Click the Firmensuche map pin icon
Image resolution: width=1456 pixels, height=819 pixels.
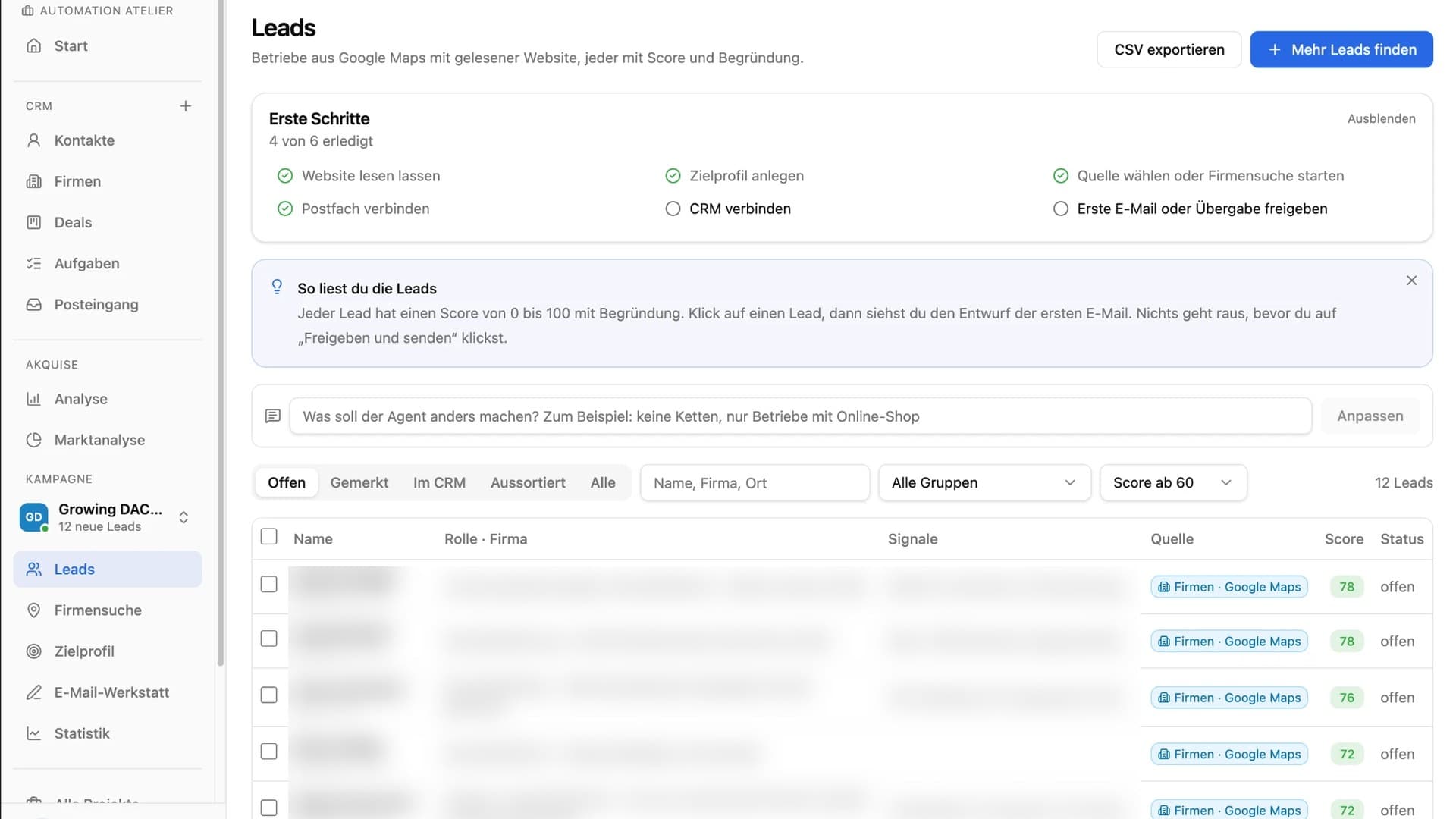[33, 610]
